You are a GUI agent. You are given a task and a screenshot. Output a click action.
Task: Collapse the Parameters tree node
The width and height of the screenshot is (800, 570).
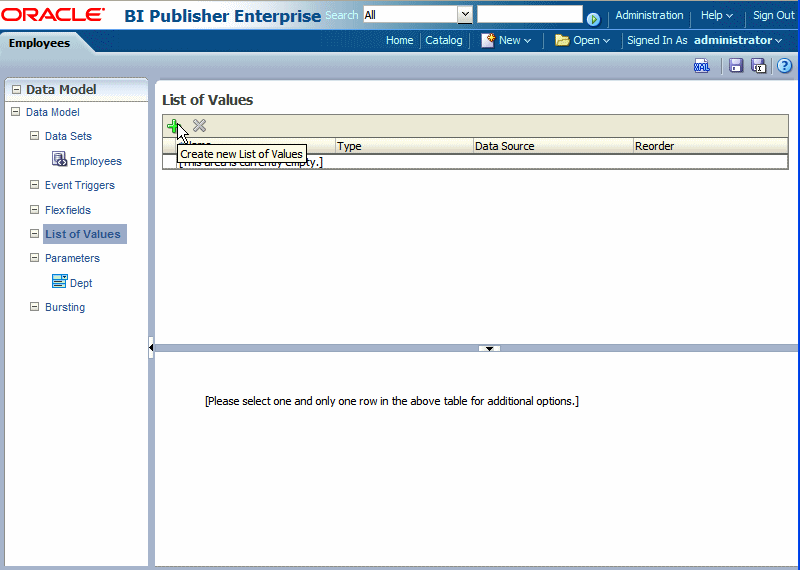pos(34,258)
